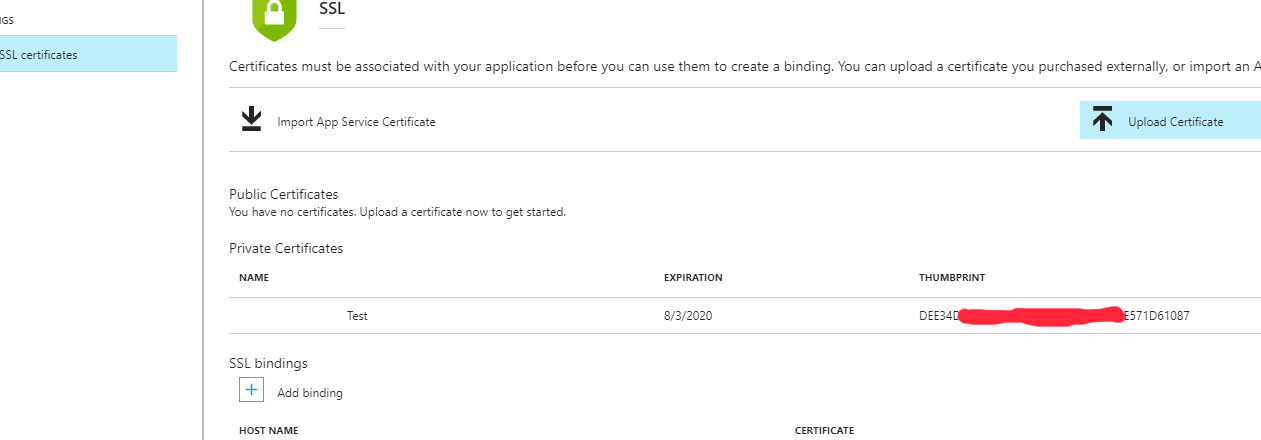Click the Add binding text link
The image size is (1261, 440).
310,393
